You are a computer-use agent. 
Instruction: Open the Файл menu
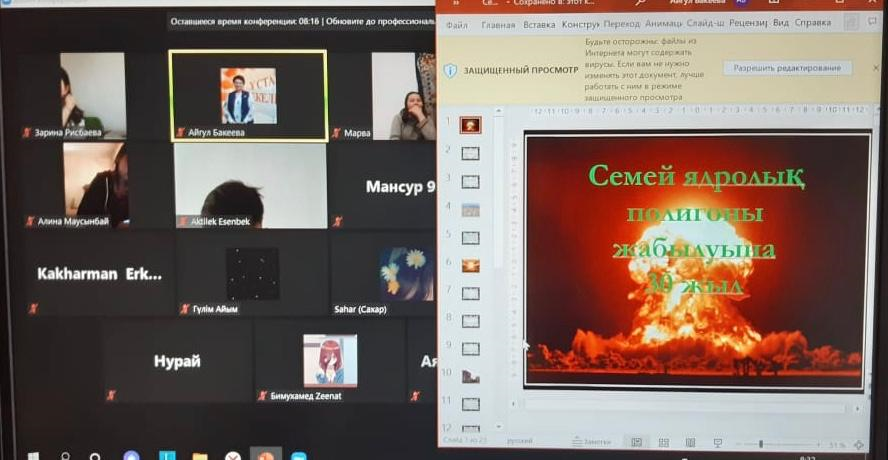pyautogui.click(x=456, y=23)
